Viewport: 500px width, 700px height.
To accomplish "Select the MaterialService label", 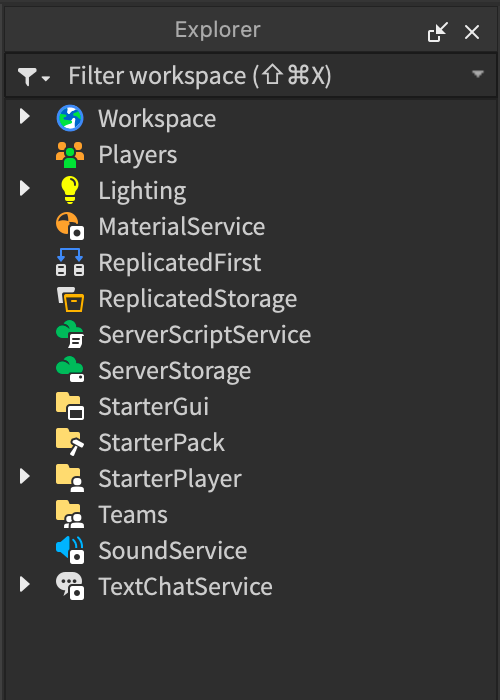I will (182, 226).
